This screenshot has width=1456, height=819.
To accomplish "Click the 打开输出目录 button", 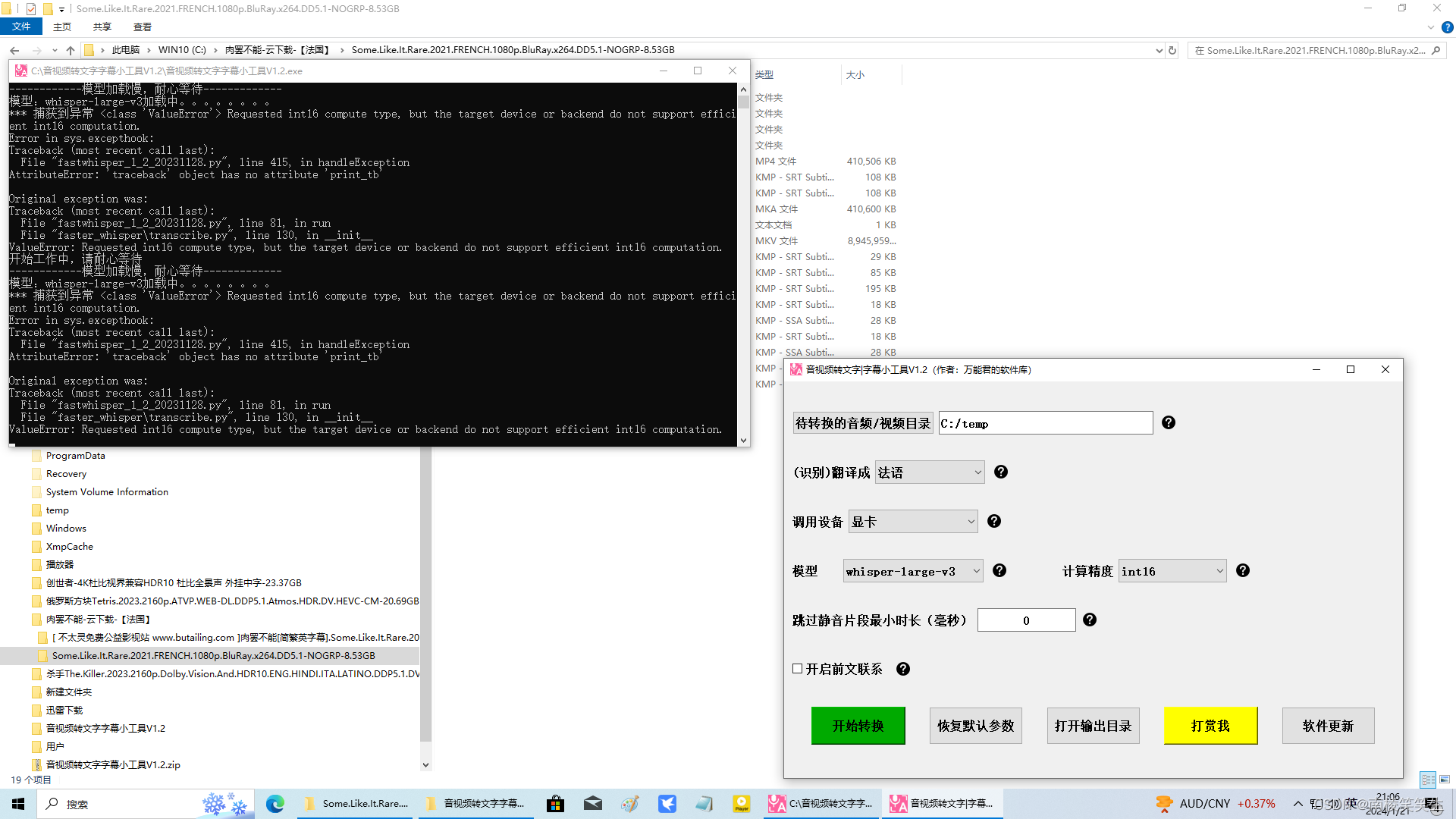I will [1093, 726].
